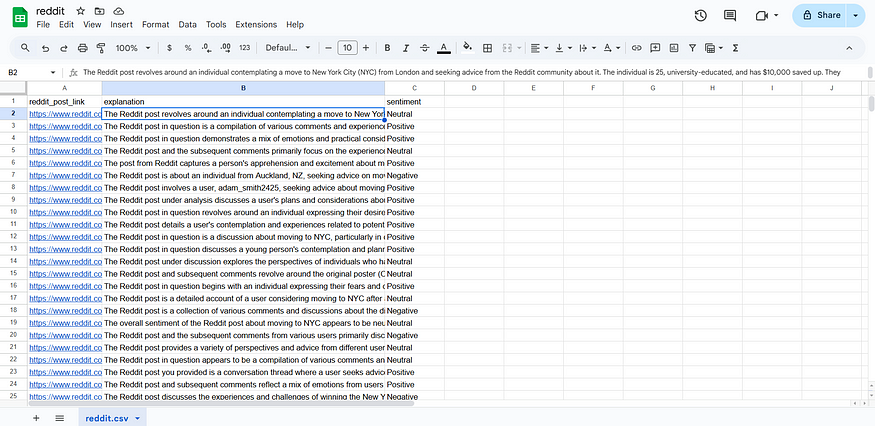This screenshot has width=875, height=426.
Task: Click the functions sigma icon
Action: coord(735,48)
